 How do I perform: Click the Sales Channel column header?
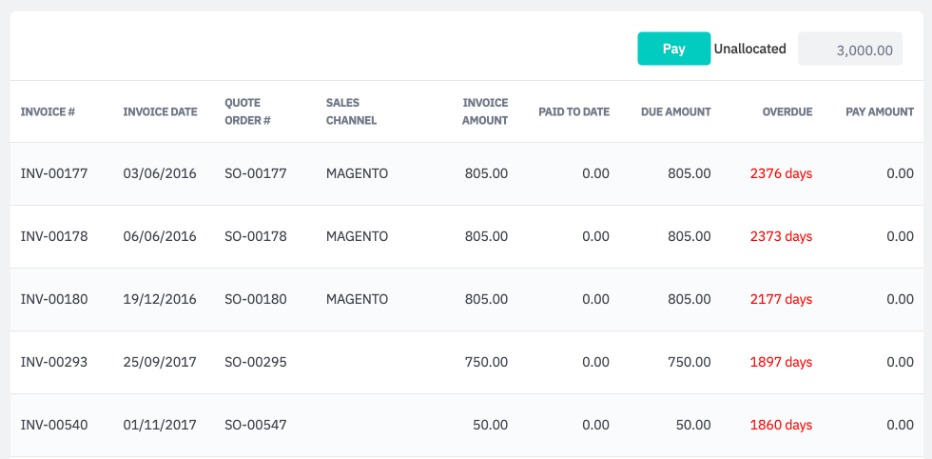click(351, 112)
